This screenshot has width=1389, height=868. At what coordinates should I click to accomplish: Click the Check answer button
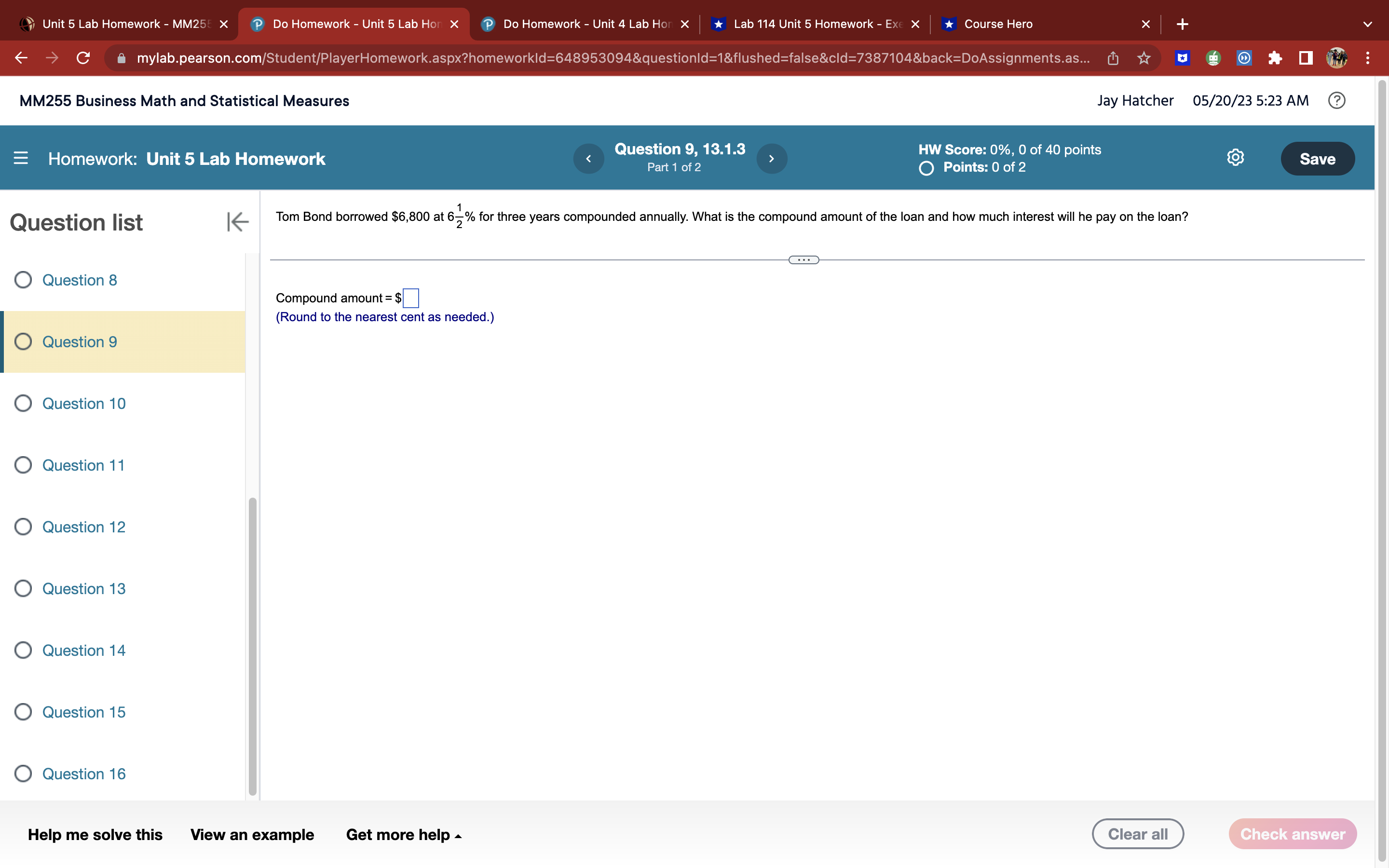1293,834
